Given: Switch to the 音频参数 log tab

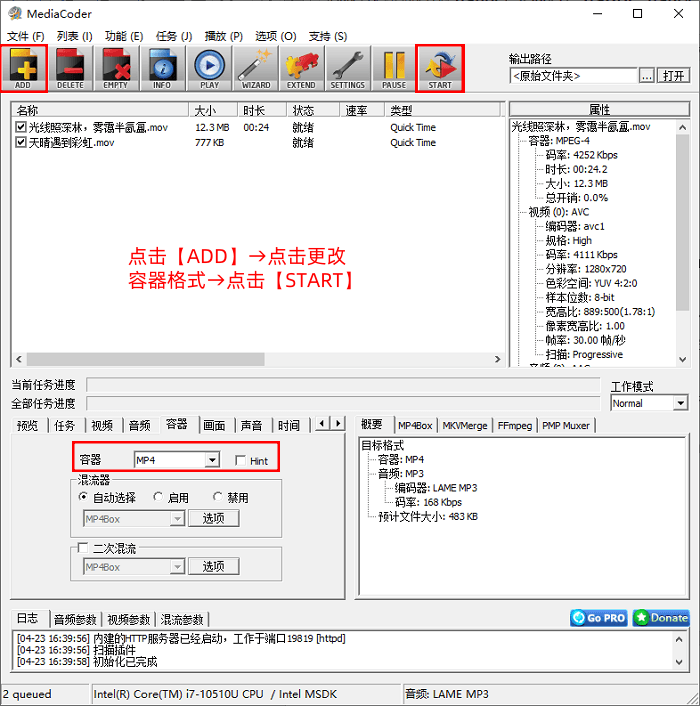Looking at the screenshot, I should (x=75, y=620).
